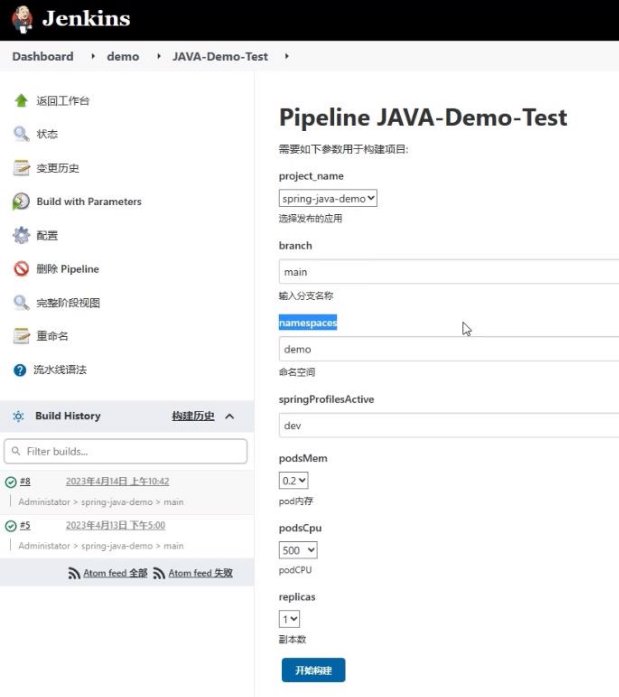Collapse the Build History panel chevron
The image size is (619, 697).
[x=229, y=417]
